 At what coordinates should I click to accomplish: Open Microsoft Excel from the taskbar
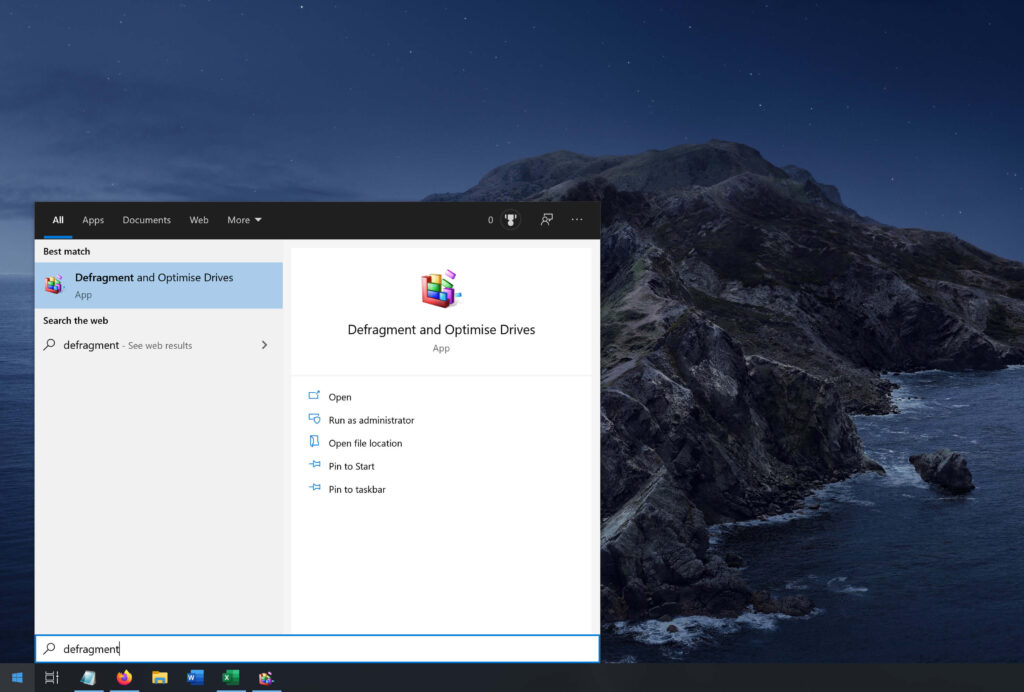click(x=230, y=678)
